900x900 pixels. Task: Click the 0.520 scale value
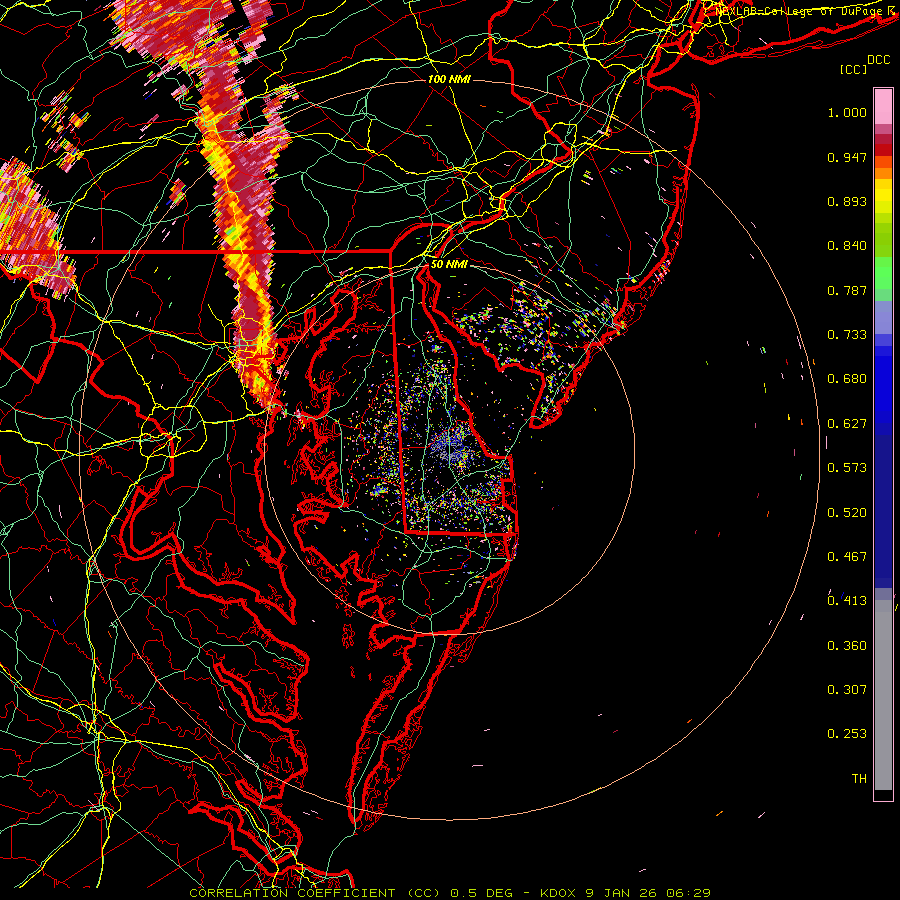(847, 512)
